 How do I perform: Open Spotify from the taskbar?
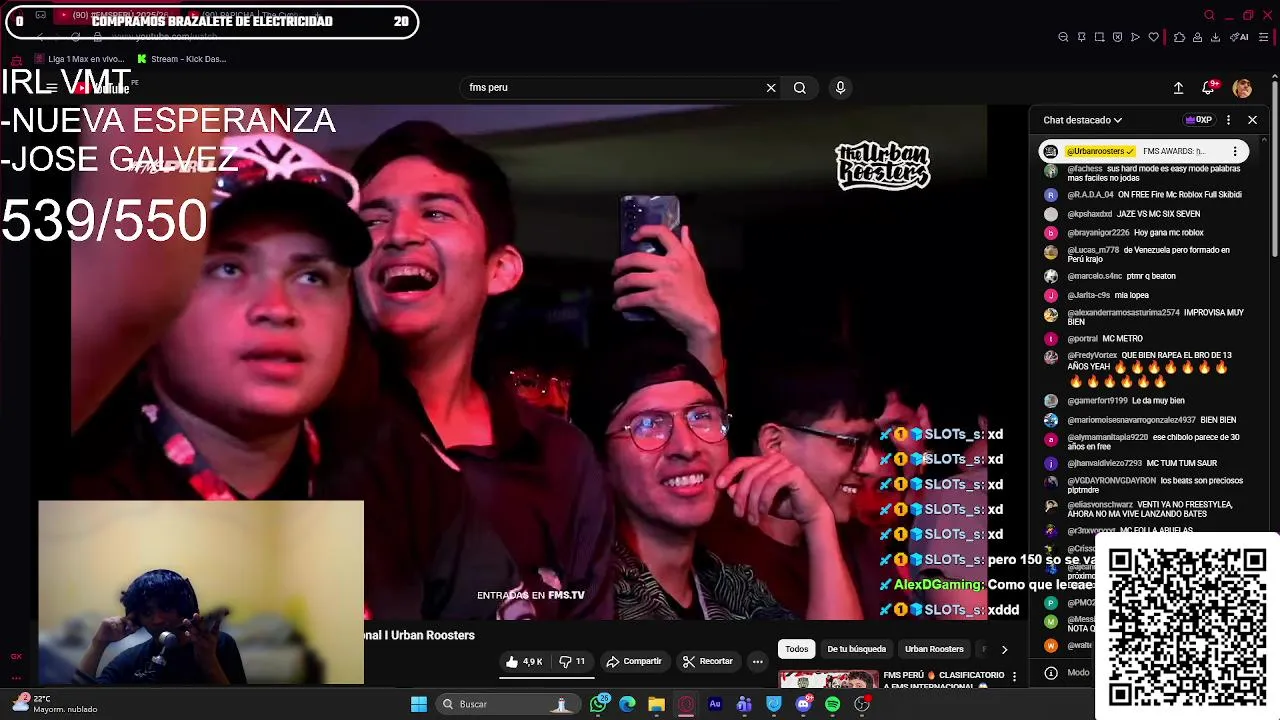pyautogui.click(x=832, y=704)
